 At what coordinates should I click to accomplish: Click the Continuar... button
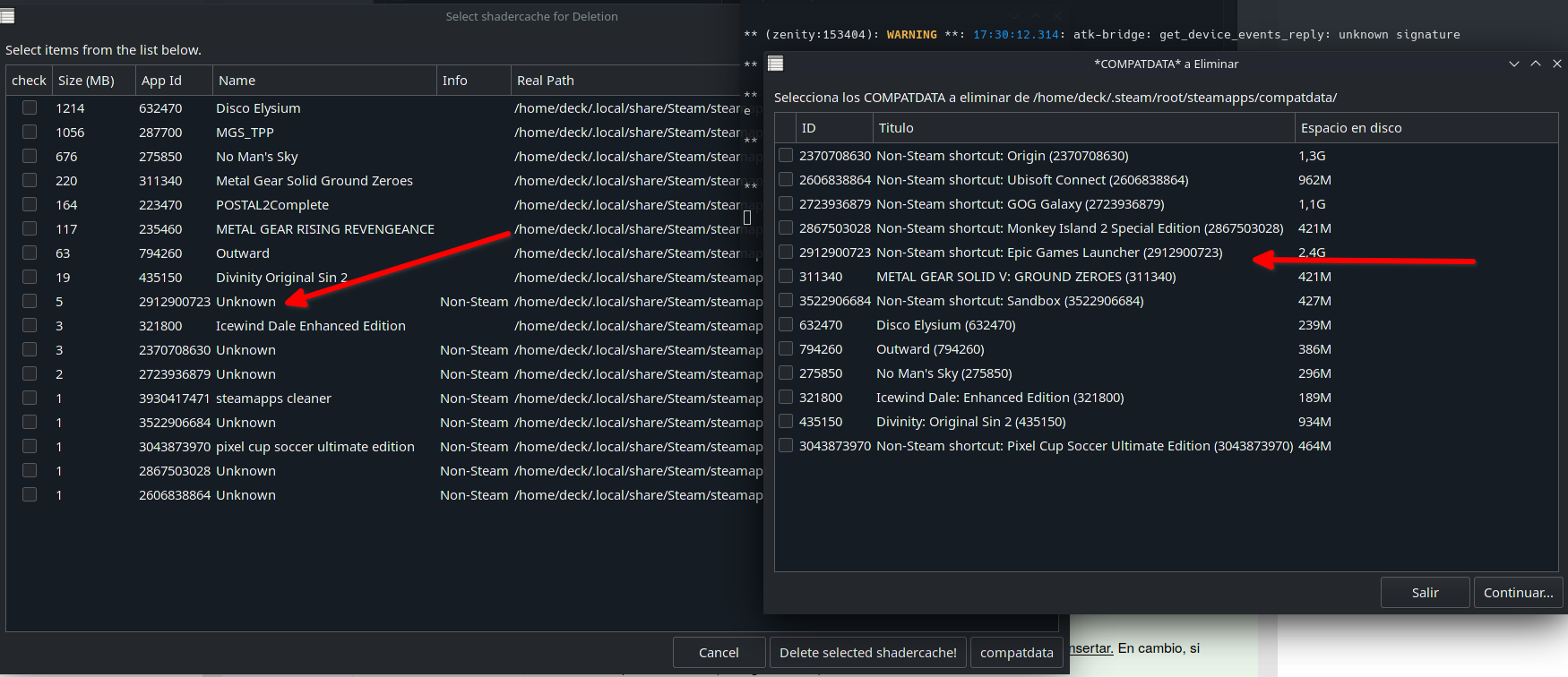tap(1519, 593)
